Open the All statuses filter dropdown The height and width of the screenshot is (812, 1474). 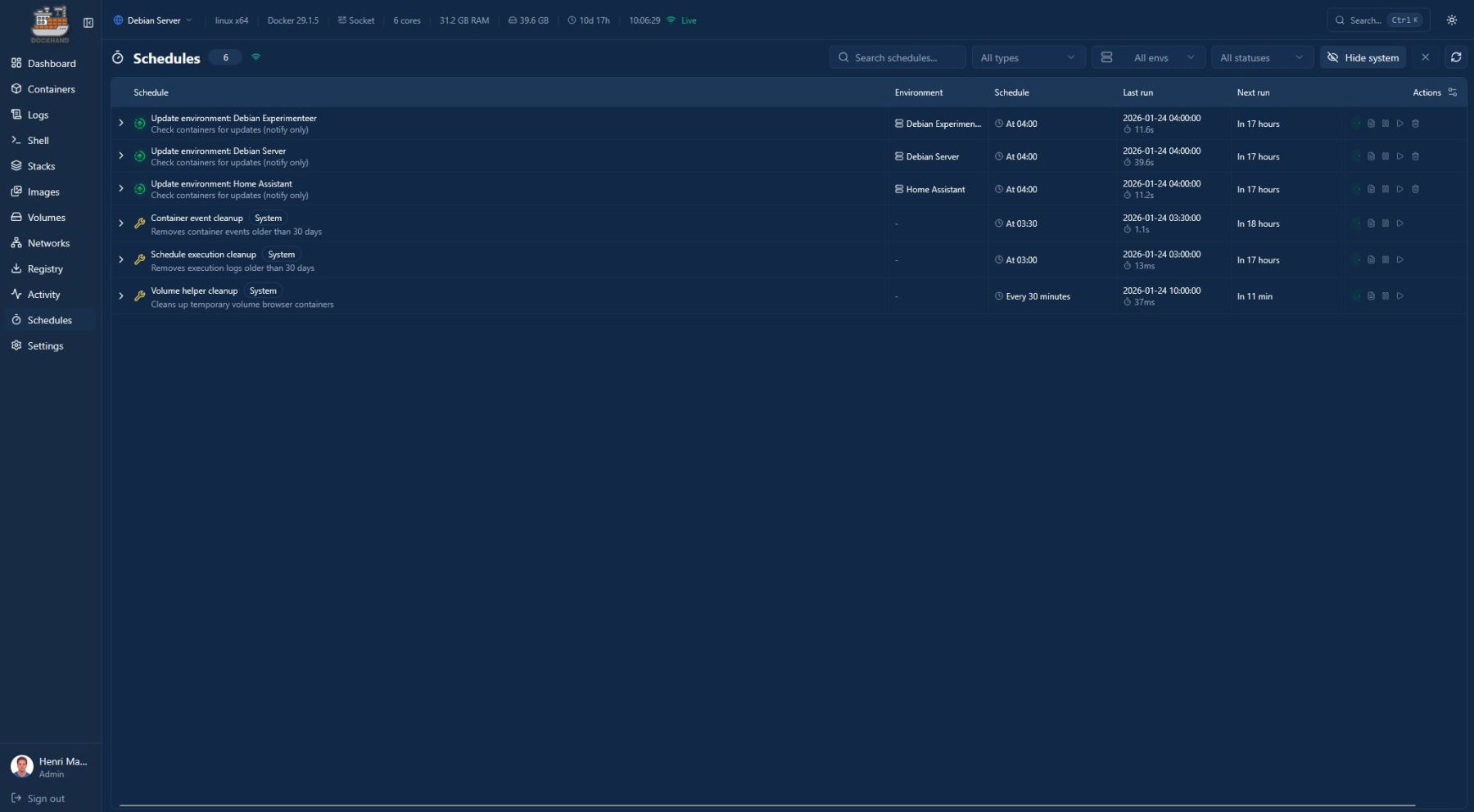coord(1261,57)
